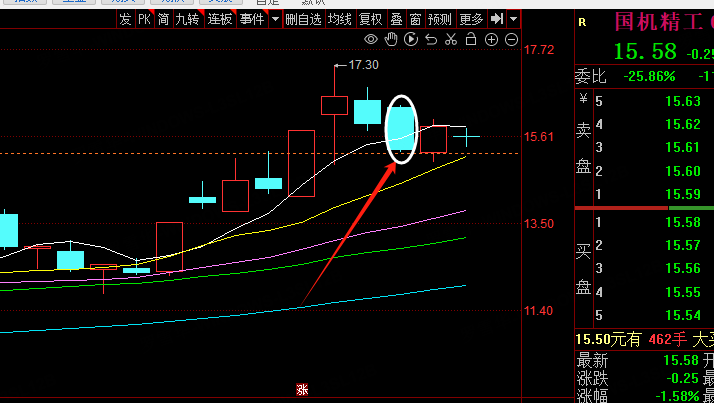This screenshot has width=714, height=403.
Task: Expand the 更多 menu
Action: [x=471, y=19]
